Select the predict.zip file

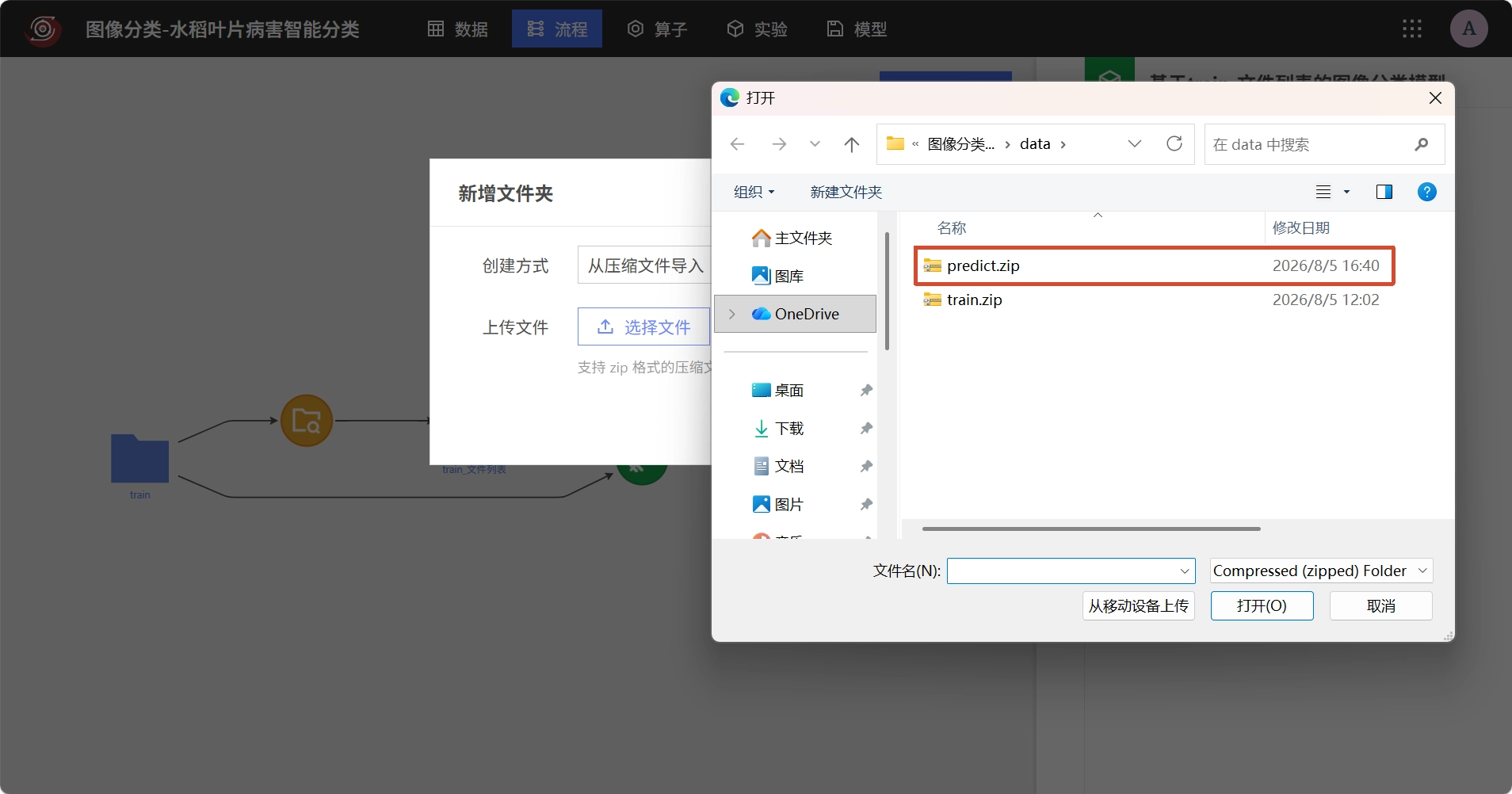tap(1154, 265)
